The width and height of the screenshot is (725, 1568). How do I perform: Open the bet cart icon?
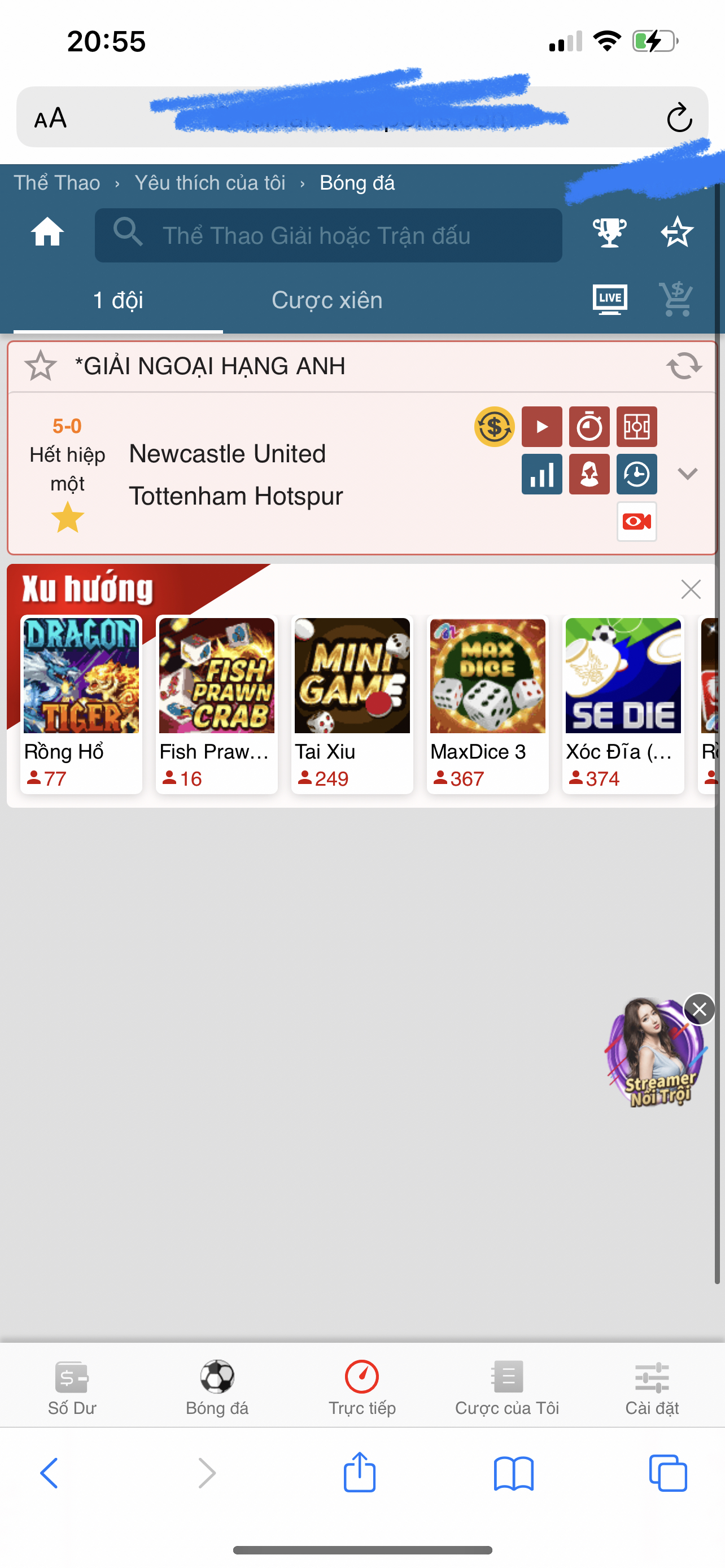pyautogui.click(x=676, y=299)
